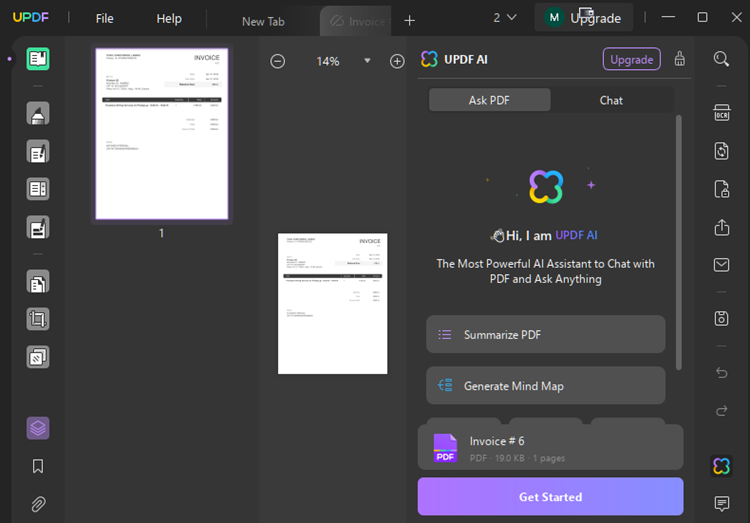Screen dimensions: 750x523
Task: Select the Invoice document tab
Action: coord(355,22)
